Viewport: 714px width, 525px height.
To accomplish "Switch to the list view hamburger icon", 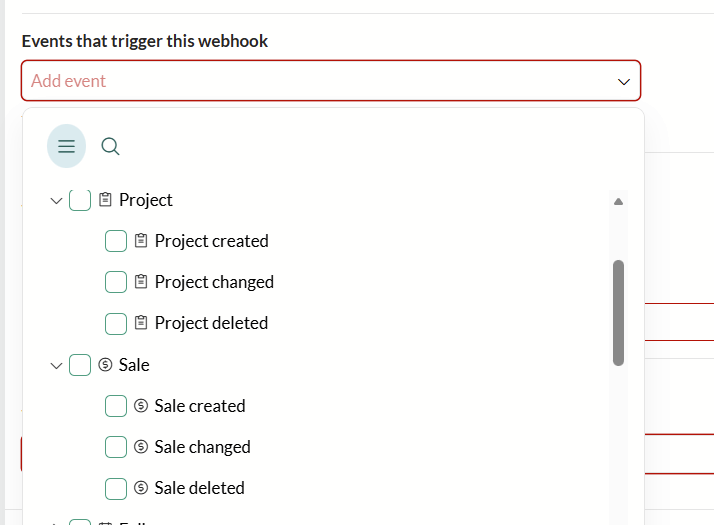I will [66, 146].
